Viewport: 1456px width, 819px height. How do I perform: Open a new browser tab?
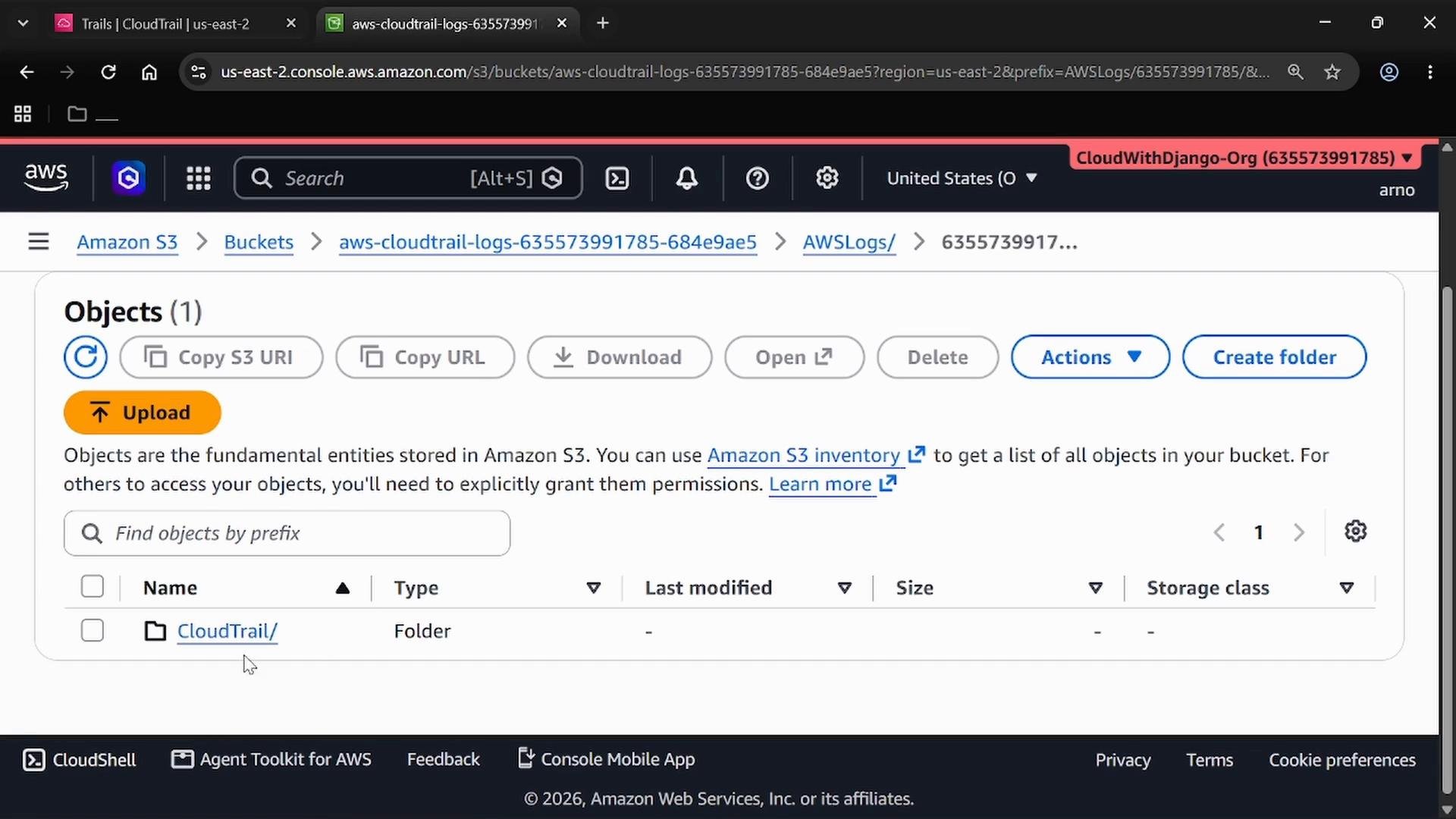tap(603, 24)
